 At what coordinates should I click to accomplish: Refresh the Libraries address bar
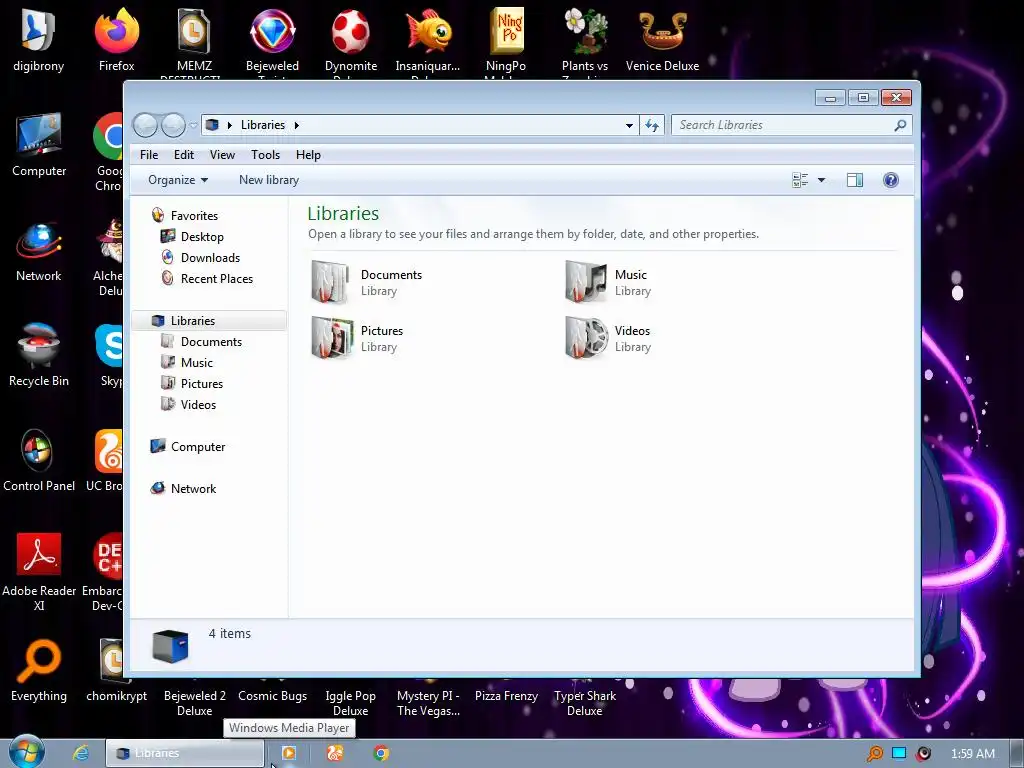pyautogui.click(x=652, y=125)
